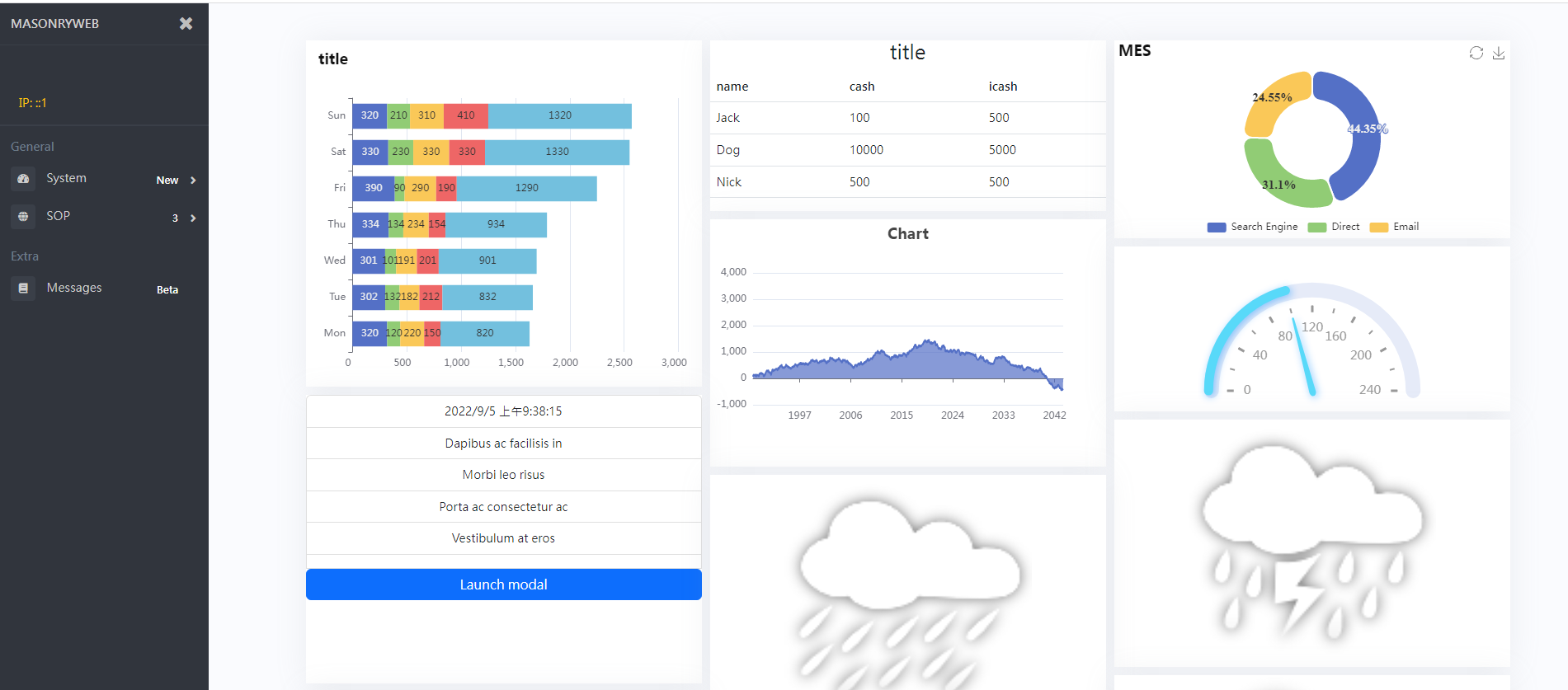1568x690 pixels.
Task: Expand the System menu chevron
Action: [x=193, y=181]
